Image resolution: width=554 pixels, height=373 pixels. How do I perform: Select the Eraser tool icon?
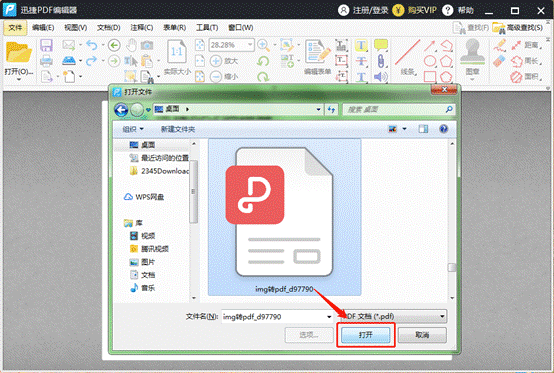pyautogui.click(x=499, y=61)
